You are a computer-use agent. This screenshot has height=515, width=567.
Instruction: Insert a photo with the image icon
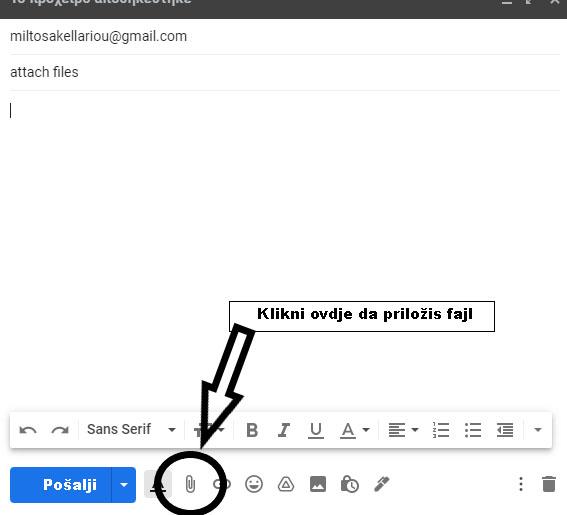coord(318,484)
